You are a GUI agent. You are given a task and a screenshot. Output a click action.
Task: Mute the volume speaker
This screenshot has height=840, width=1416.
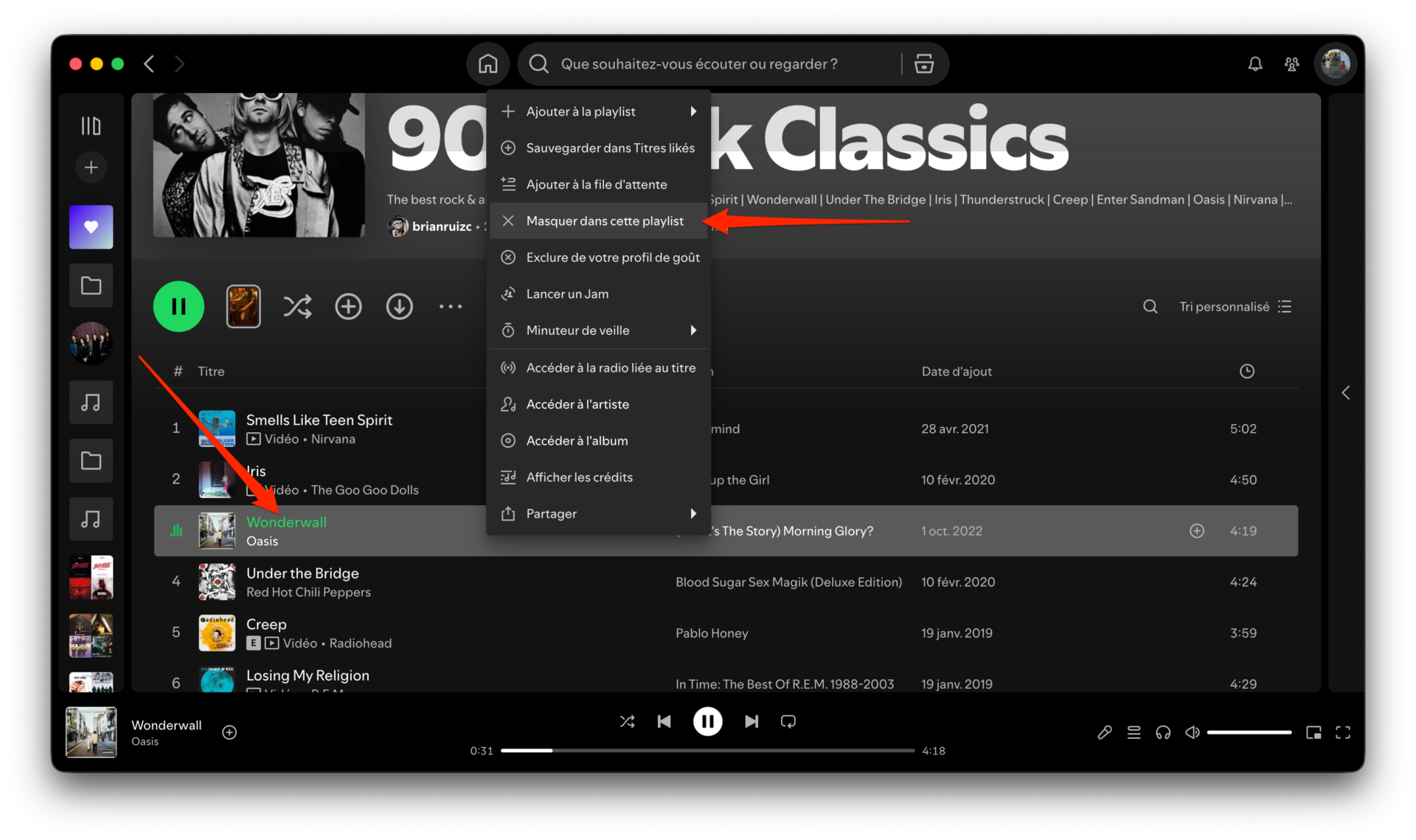1192,732
